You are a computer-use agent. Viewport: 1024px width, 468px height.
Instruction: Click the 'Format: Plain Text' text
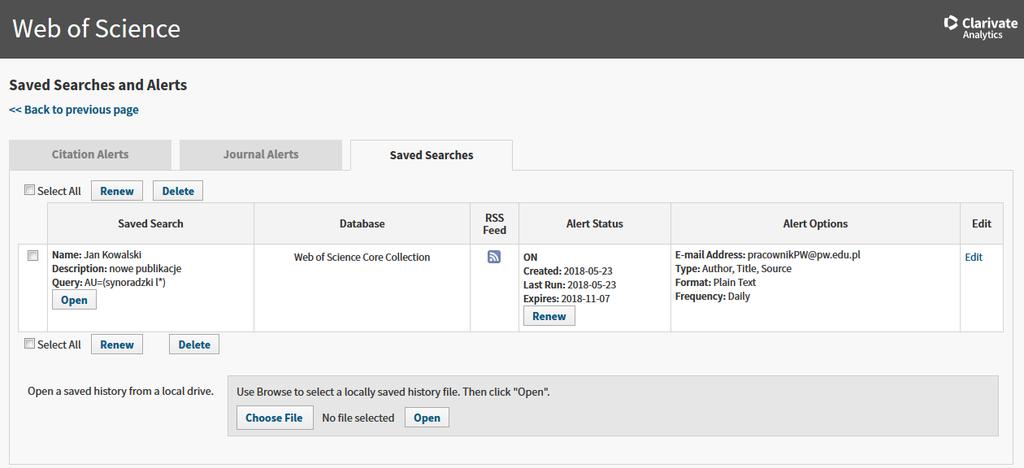click(715, 283)
